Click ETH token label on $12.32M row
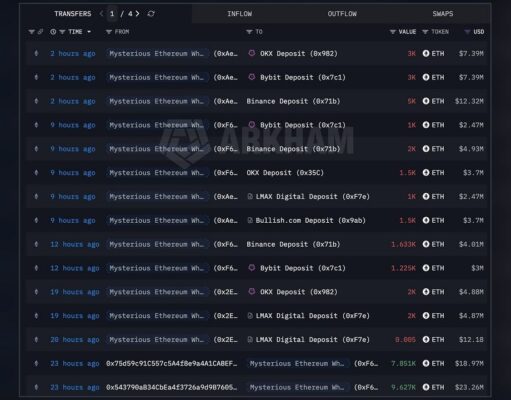The width and height of the screenshot is (511, 400). 438,101
